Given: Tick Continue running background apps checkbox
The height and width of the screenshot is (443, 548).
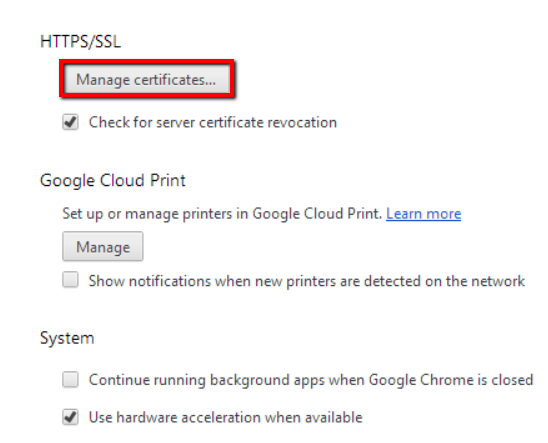Looking at the screenshot, I should (x=71, y=379).
